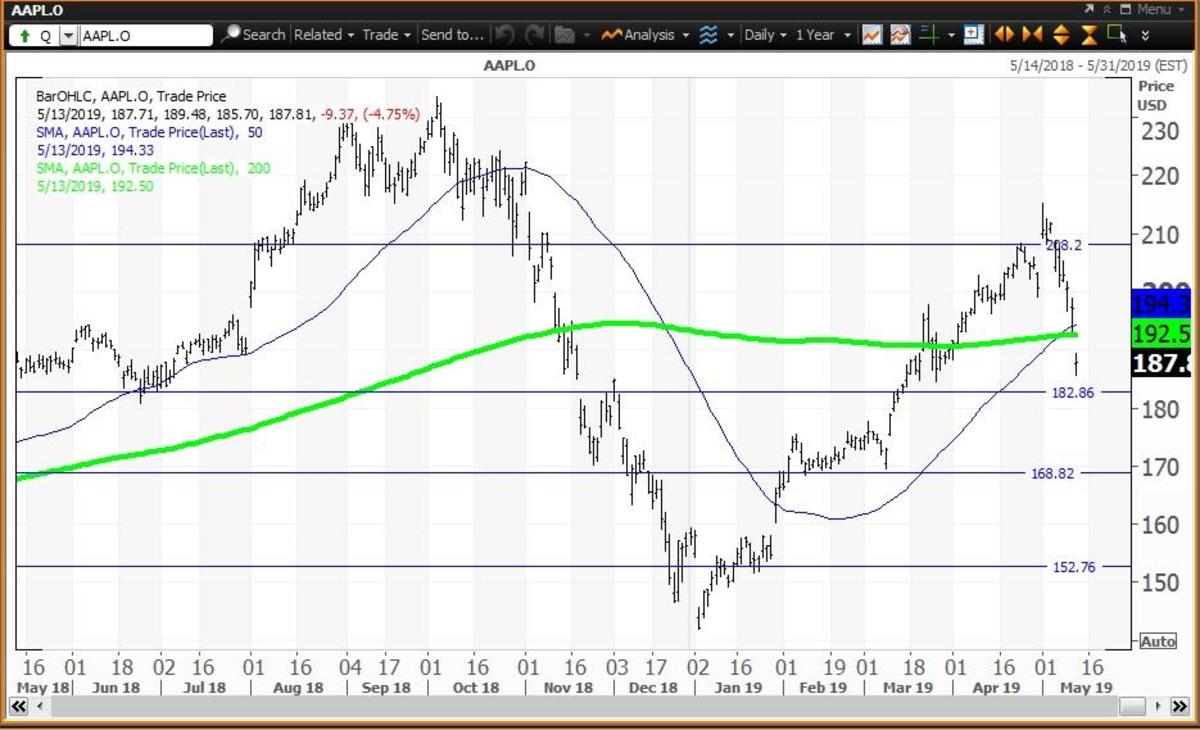Open the 1 Year range dropdown
The width and height of the screenshot is (1200, 730).
point(821,35)
